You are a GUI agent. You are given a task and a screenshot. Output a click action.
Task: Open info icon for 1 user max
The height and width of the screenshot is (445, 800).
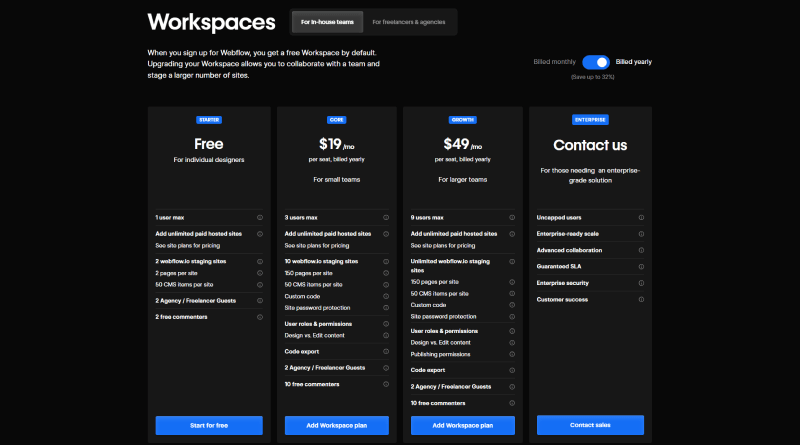(x=260, y=217)
